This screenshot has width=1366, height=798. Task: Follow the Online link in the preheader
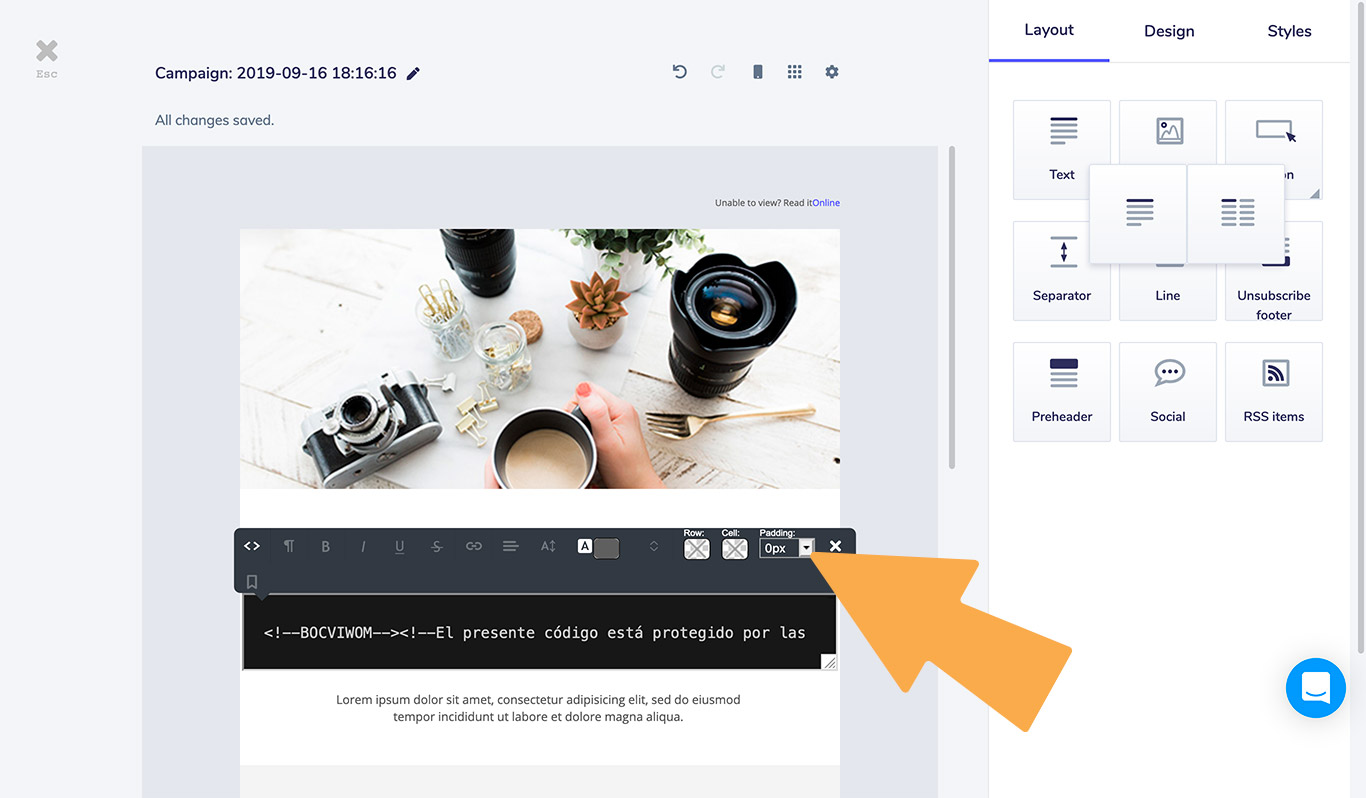826,203
